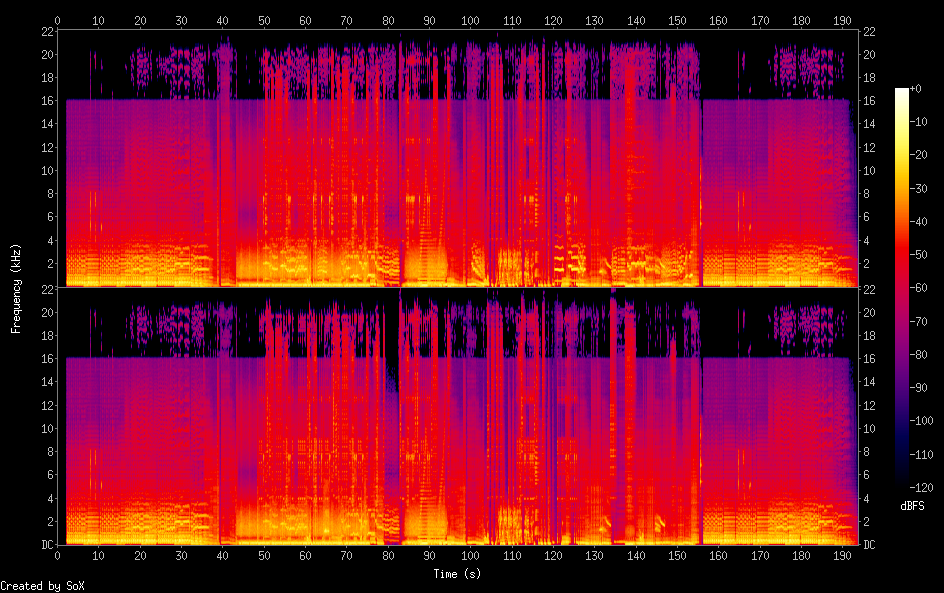The image size is (944, 593).
Task: Click the 'dBFS' color scale label
Action: point(912,507)
